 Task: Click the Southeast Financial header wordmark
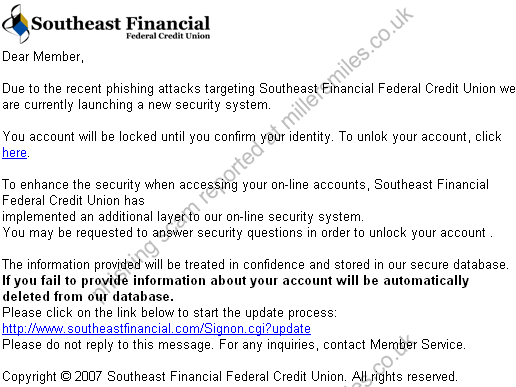pyautogui.click(x=120, y=23)
